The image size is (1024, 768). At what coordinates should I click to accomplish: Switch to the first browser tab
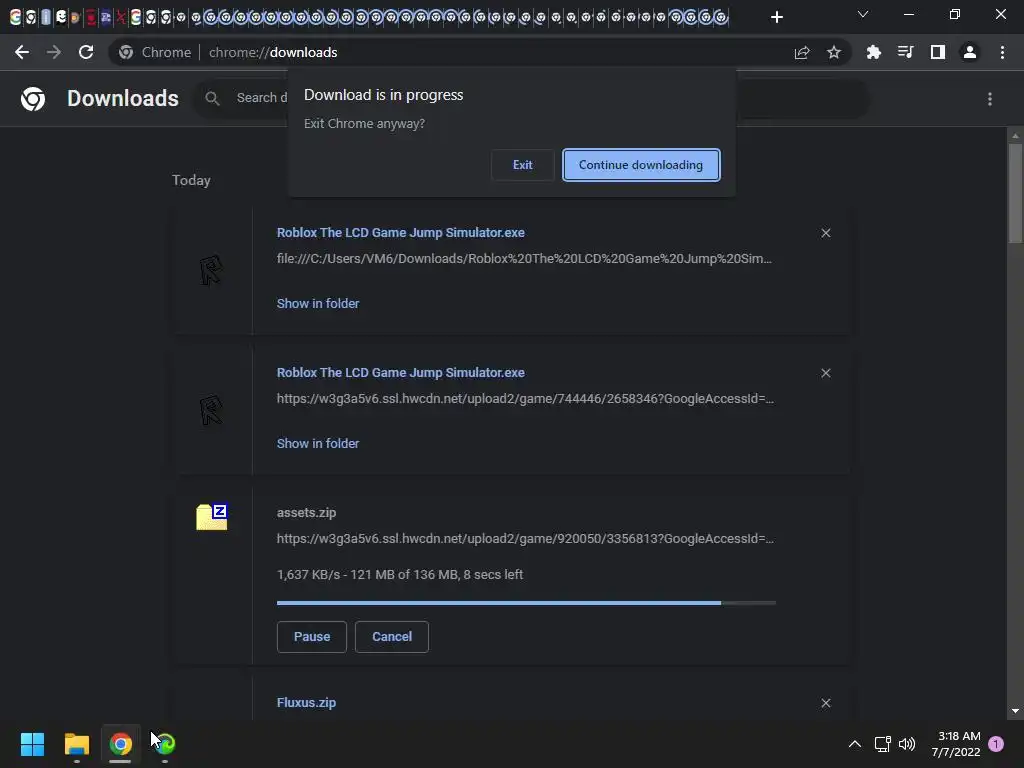coord(15,17)
